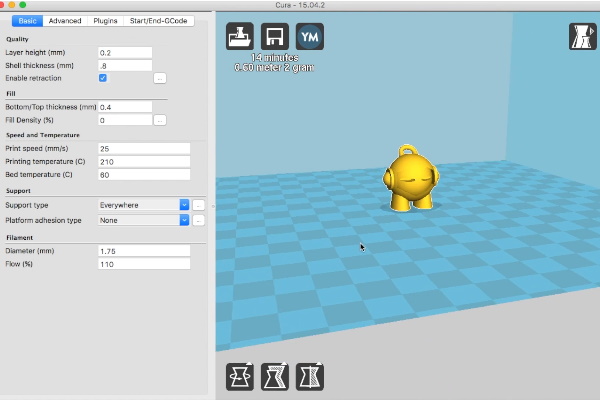600x400 pixels.
Task: Click ellipsis button beside Fill Density
Action: [160, 120]
